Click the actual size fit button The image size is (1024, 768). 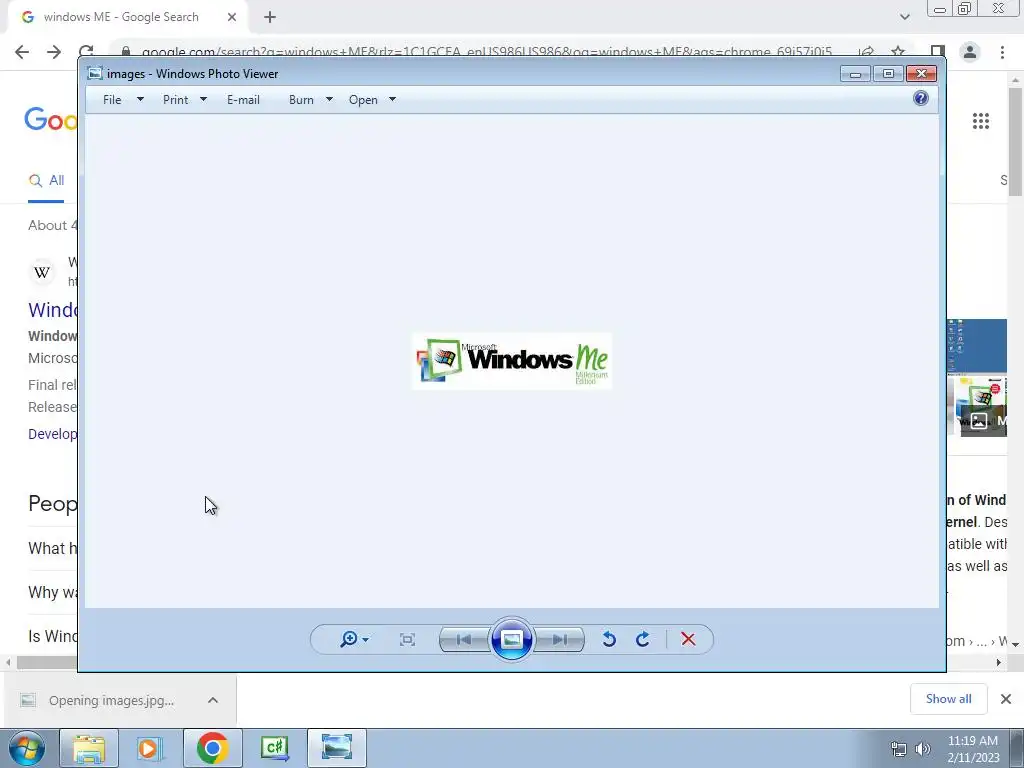point(407,639)
